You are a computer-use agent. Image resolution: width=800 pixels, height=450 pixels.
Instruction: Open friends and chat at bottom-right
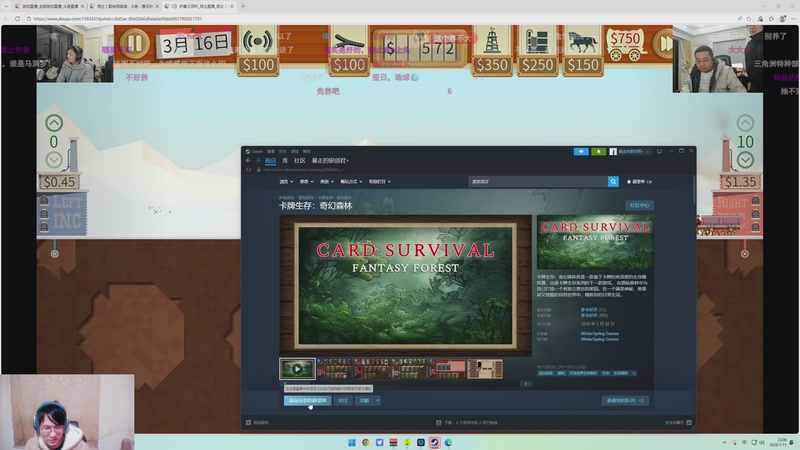pos(678,422)
